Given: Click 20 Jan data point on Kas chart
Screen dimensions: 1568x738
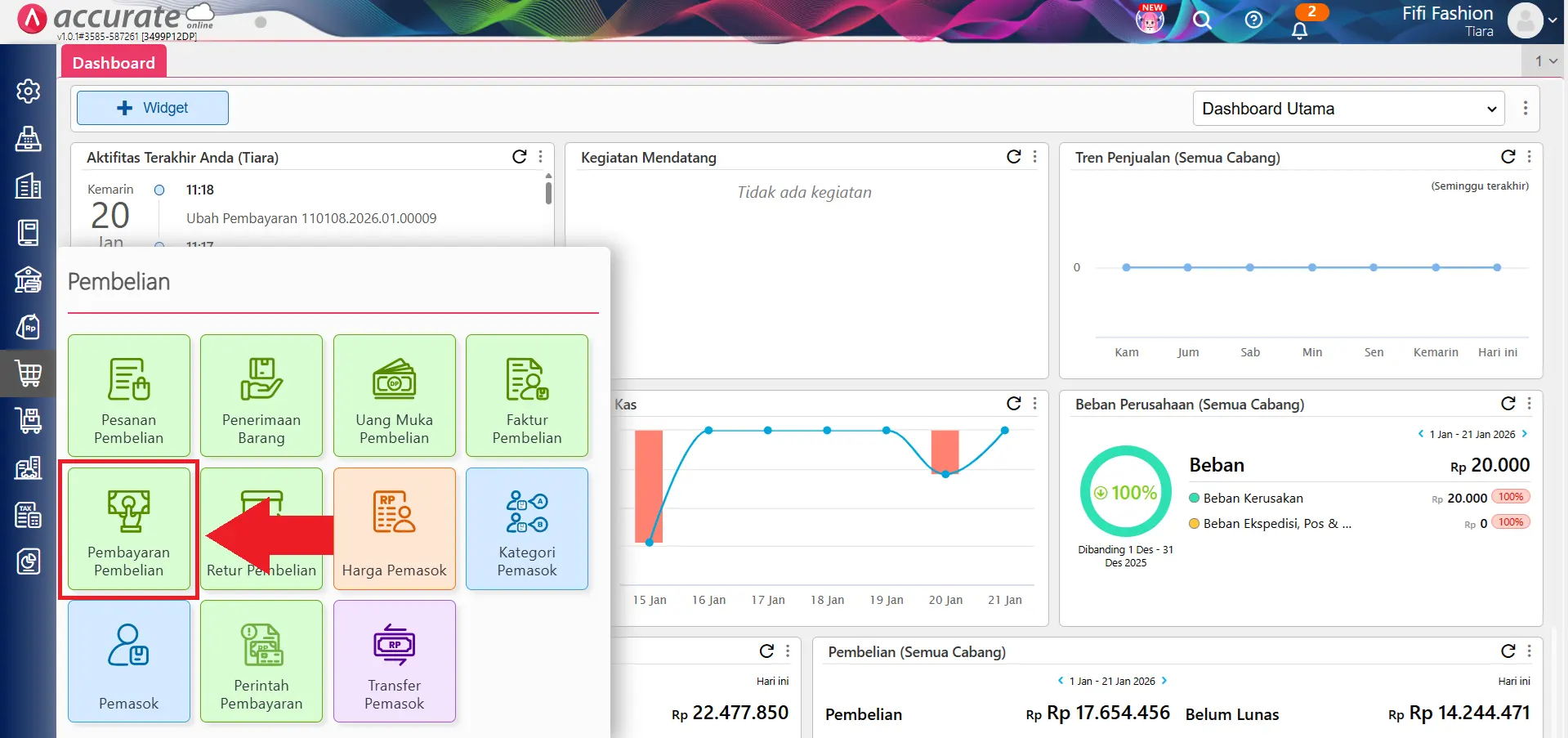Looking at the screenshot, I should pos(945,474).
